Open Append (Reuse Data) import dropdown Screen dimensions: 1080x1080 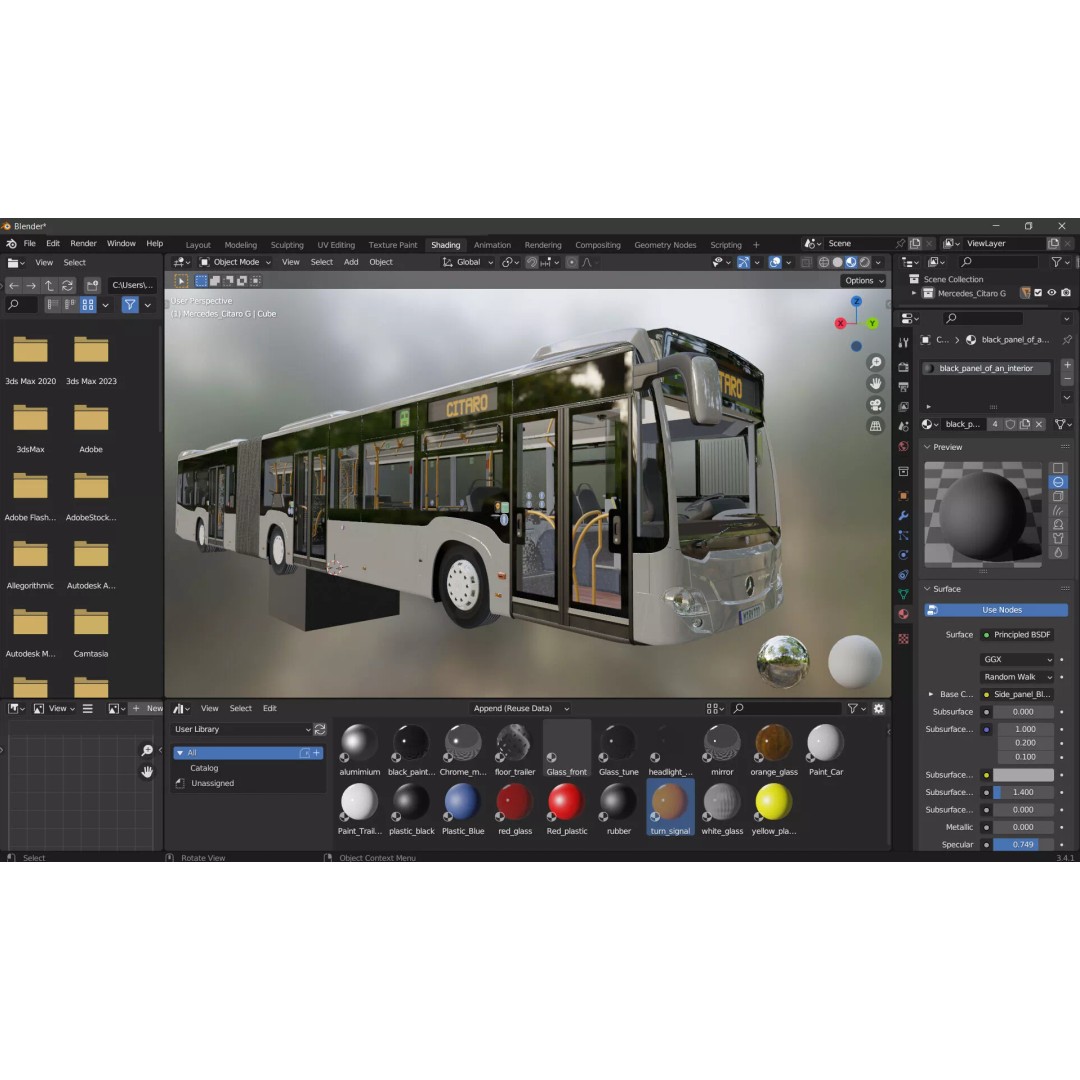click(521, 709)
